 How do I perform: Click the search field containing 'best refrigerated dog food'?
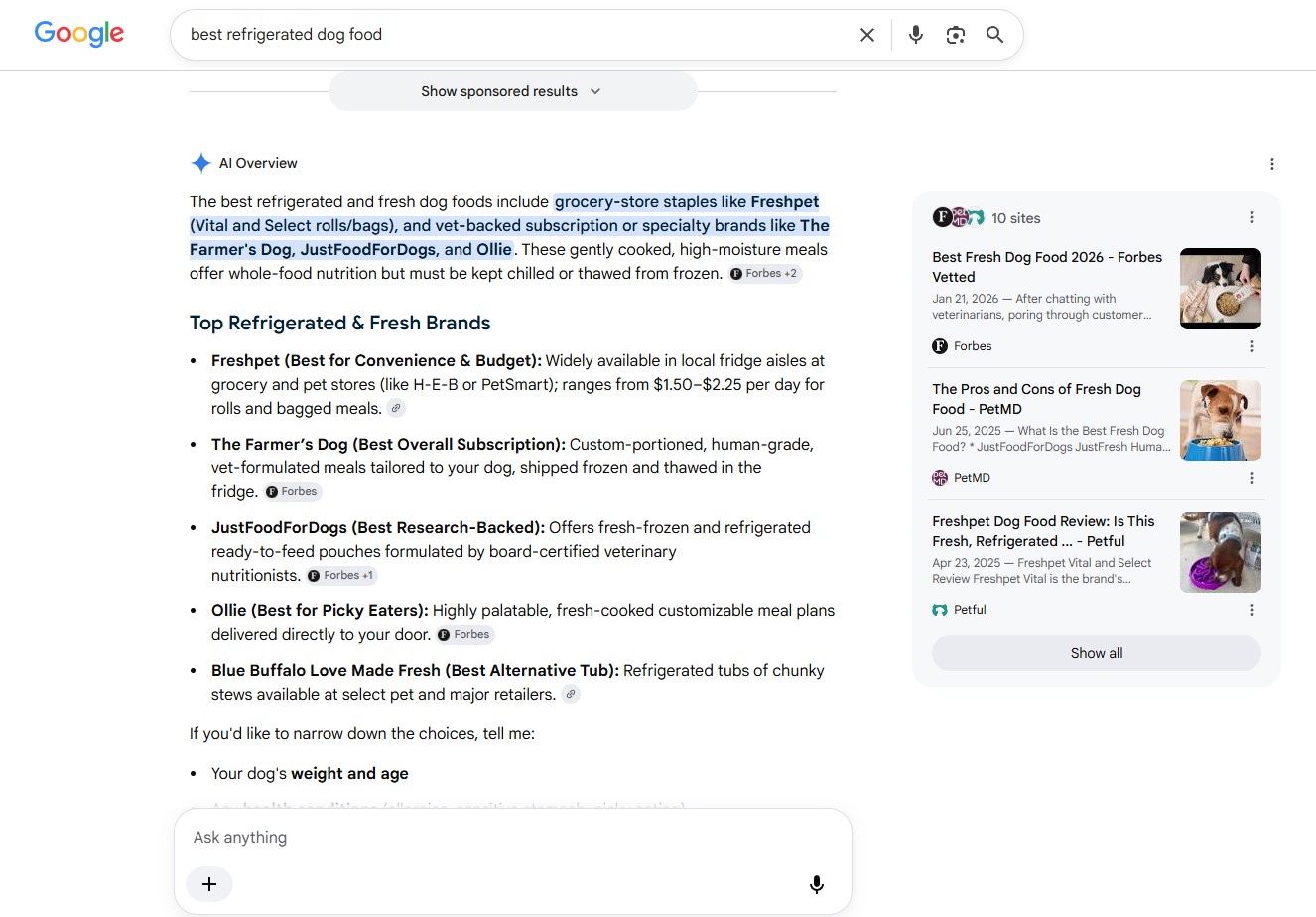(516, 35)
